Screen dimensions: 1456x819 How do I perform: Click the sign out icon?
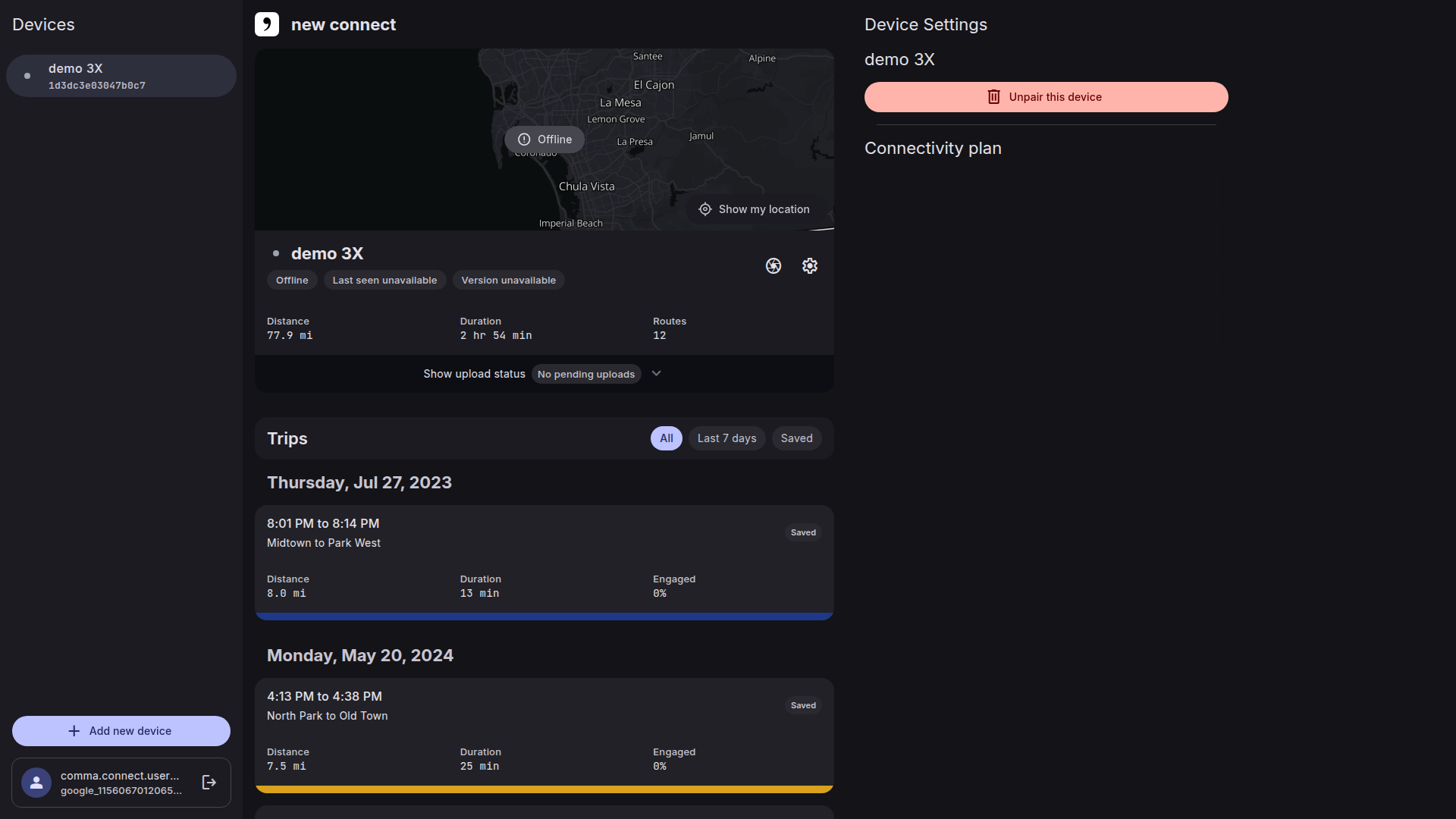tap(209, 783)
